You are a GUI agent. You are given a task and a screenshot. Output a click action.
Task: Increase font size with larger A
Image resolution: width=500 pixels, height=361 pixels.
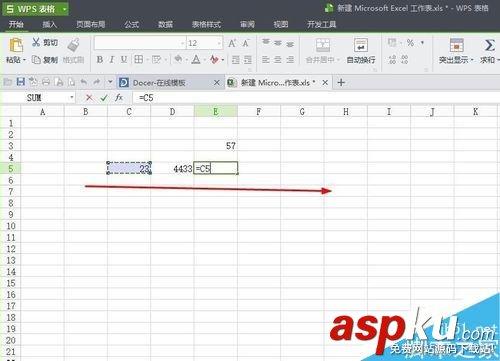click(232, 43)
